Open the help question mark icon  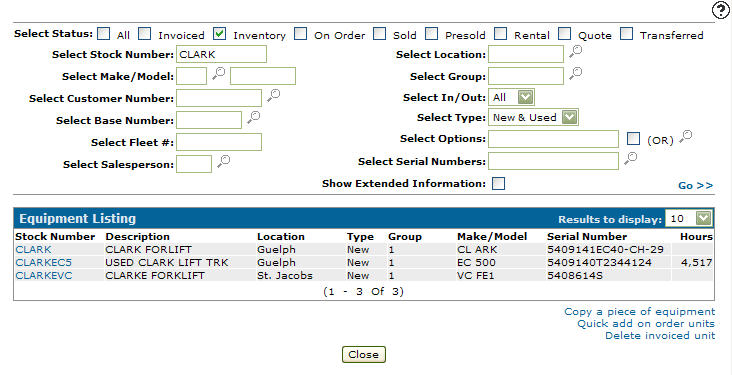tap(720, 10)
